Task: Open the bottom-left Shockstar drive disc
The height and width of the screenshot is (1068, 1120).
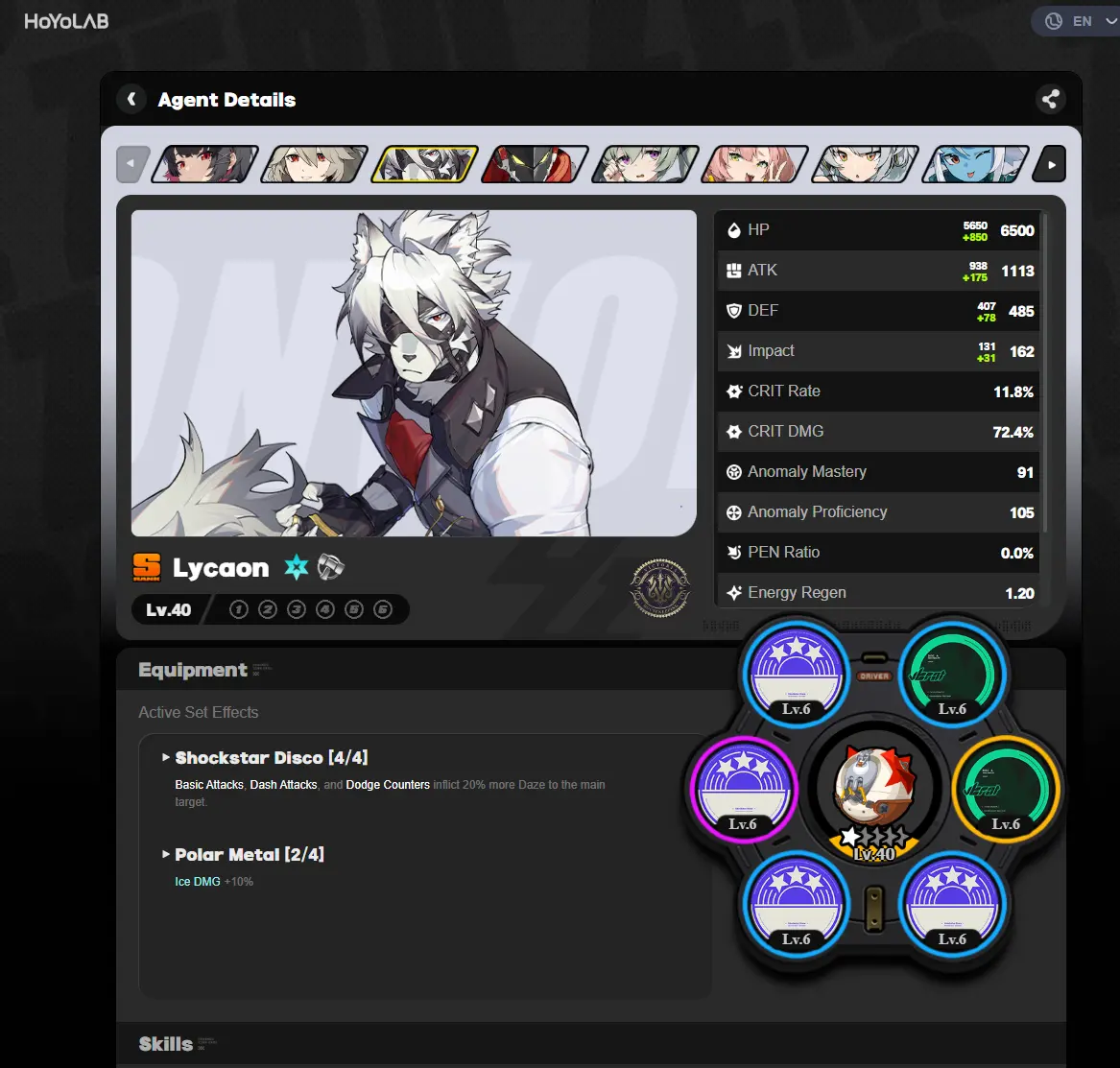Action: (796, 905)
